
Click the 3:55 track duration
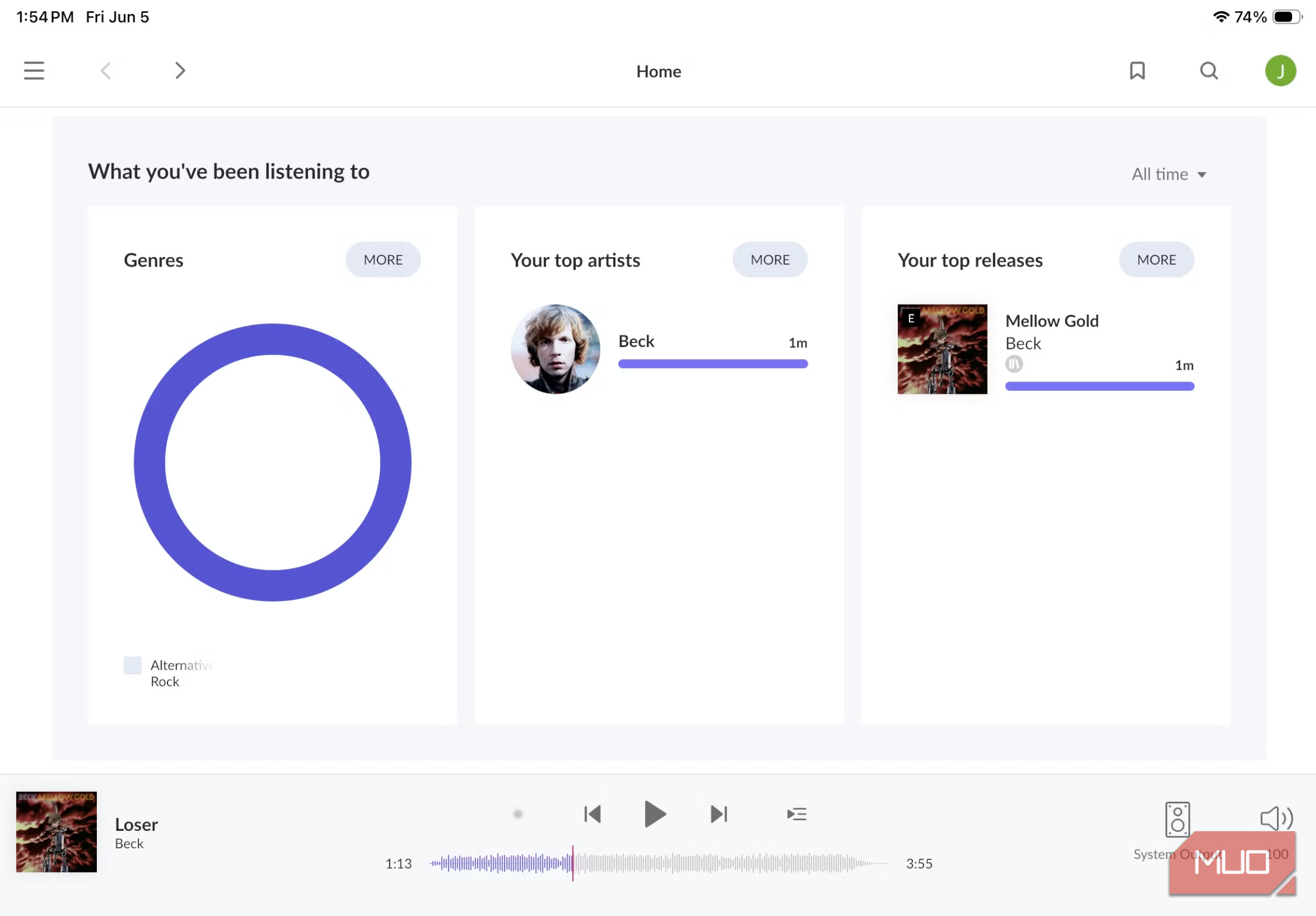tap(919, 863)
